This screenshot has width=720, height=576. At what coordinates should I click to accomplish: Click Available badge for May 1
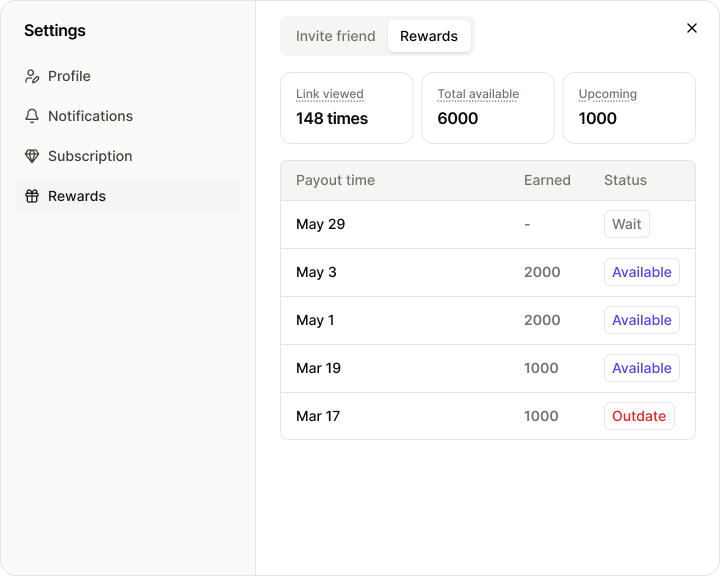coord(641,320)
